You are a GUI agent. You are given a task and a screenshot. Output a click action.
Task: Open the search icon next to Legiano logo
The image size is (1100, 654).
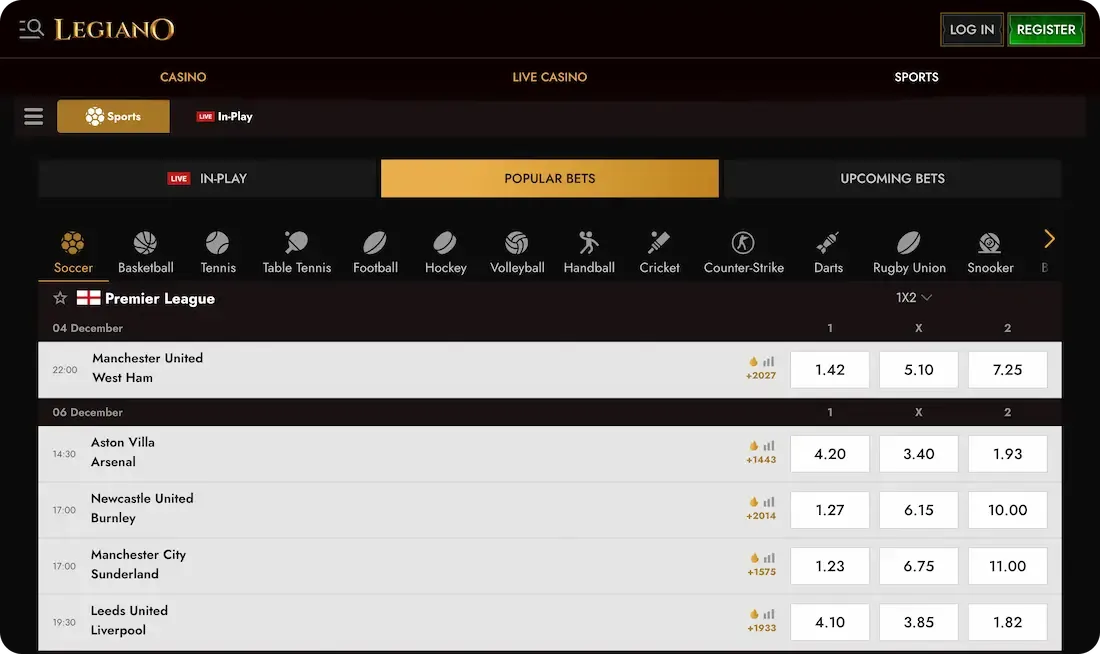[29, 29]
